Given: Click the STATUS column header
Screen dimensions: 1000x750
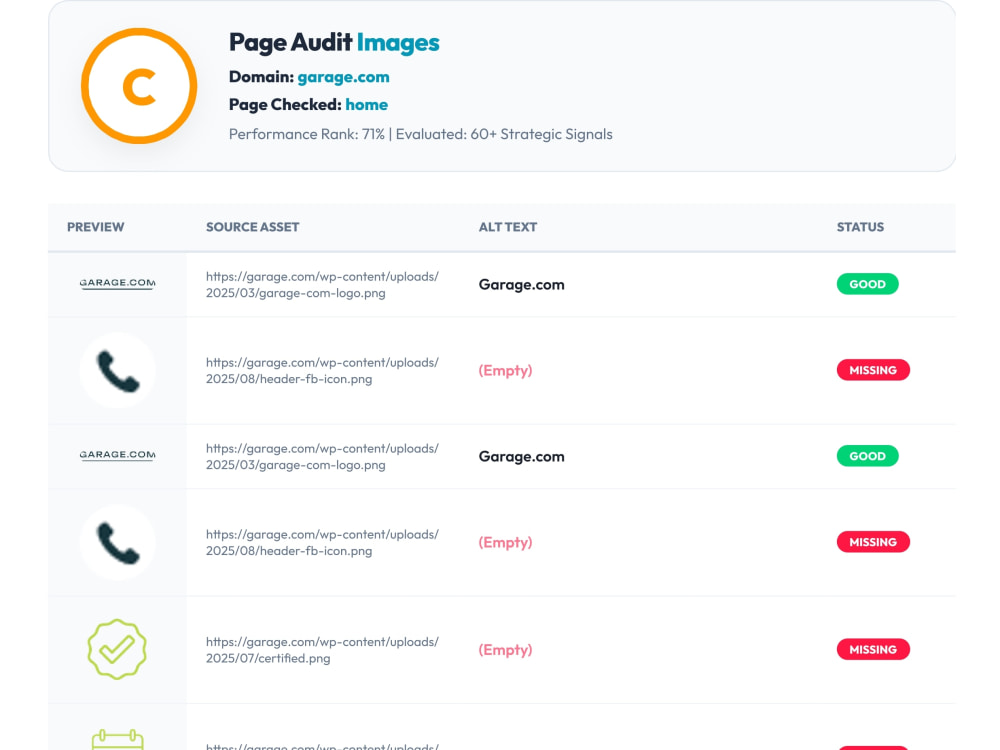Looking at the screenshot, I should click(x=860, y=227).
